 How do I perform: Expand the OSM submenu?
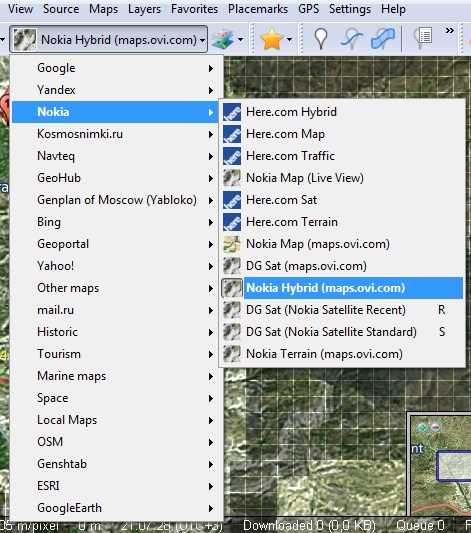pyautogui.click(x=118, y=442)
